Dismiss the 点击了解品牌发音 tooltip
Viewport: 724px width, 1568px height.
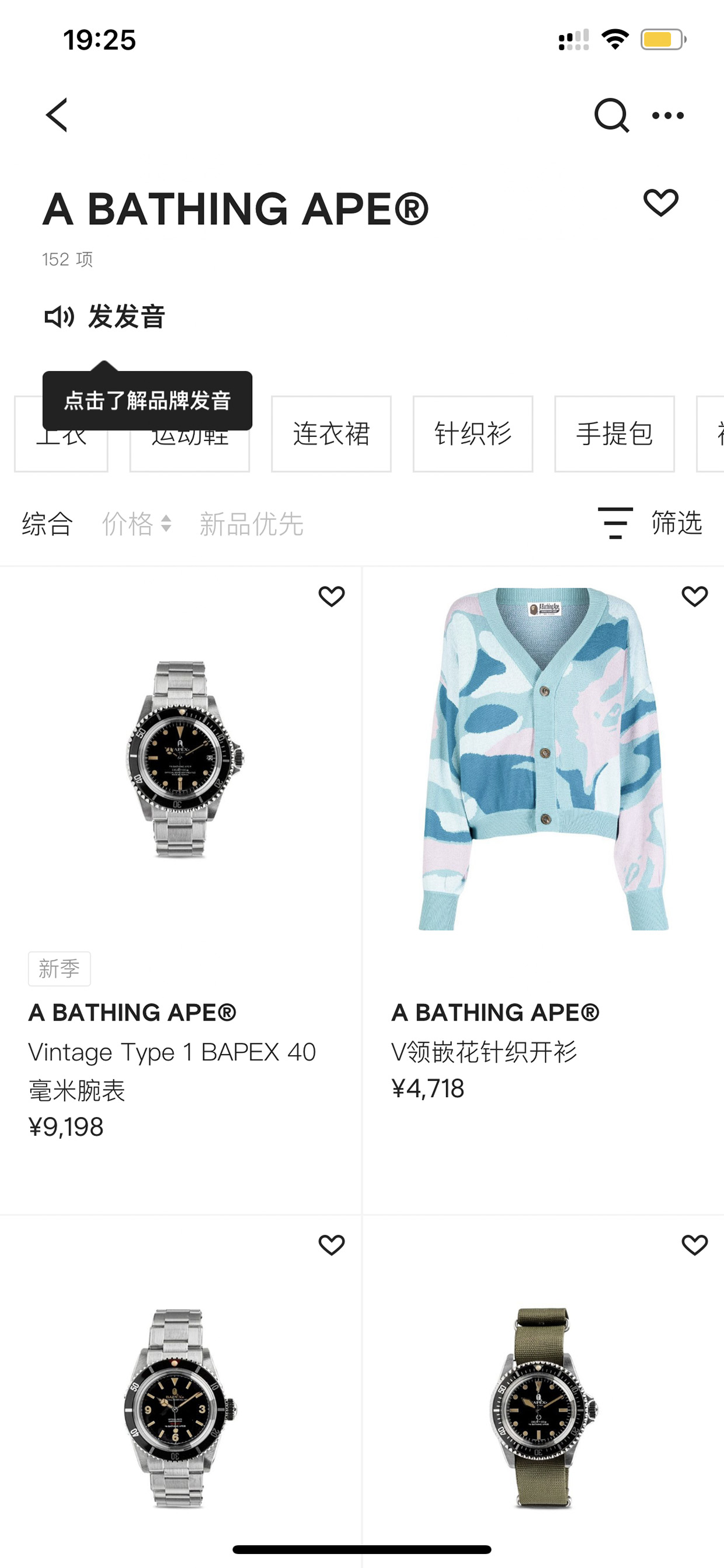[147, 401]
